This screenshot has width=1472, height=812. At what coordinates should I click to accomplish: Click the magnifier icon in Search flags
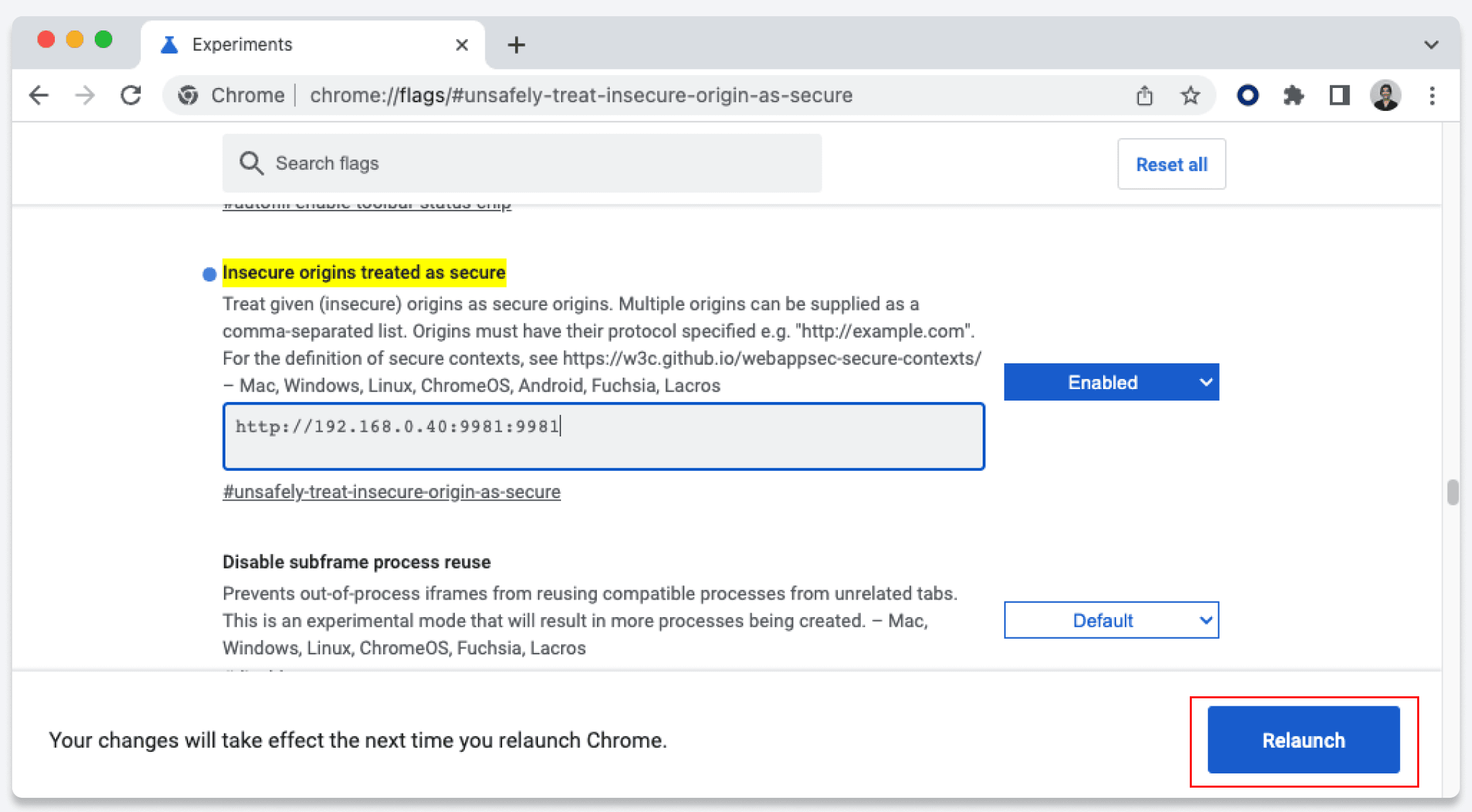[251, 163]
